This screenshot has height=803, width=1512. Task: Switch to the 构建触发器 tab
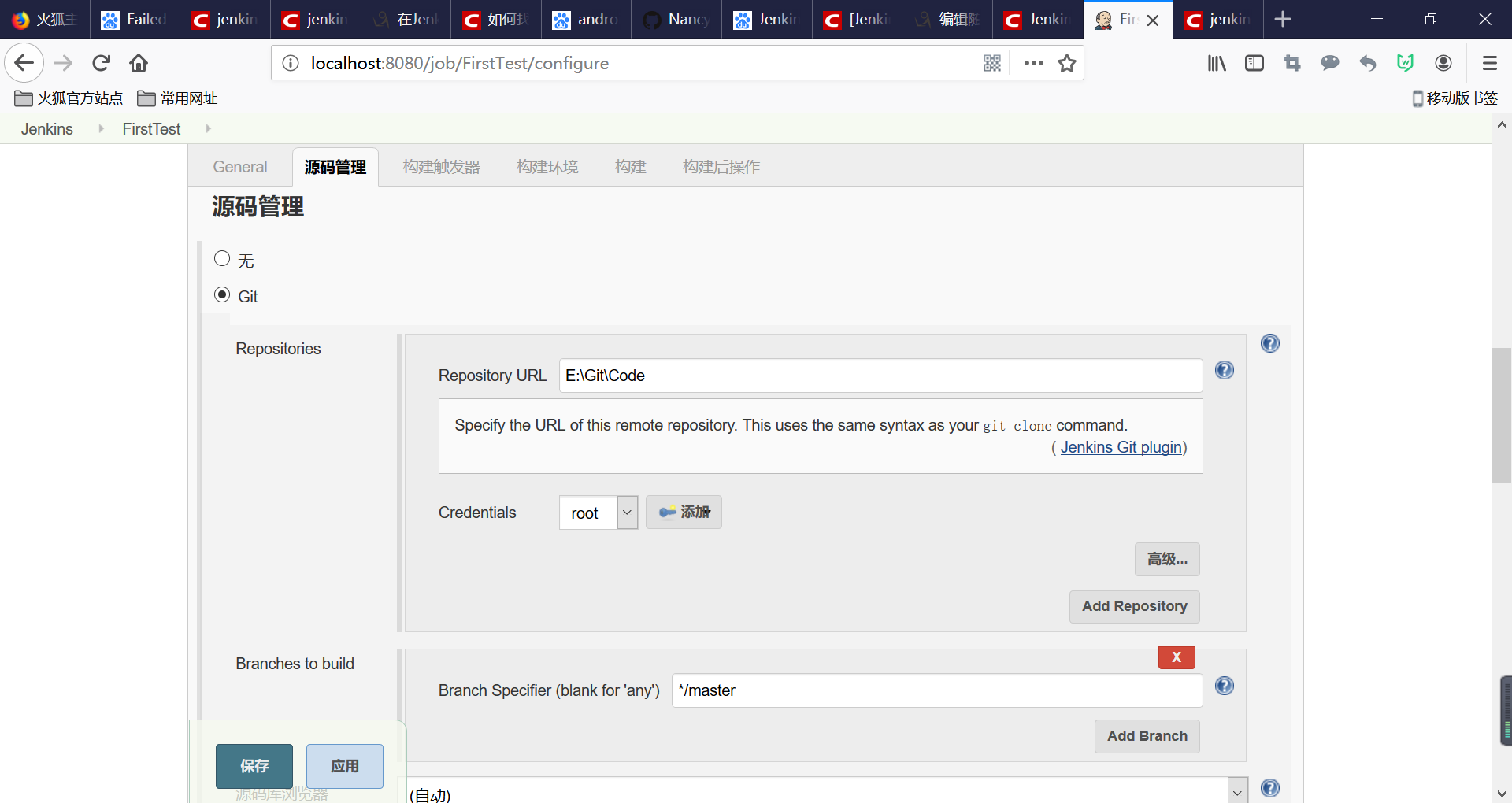pyautogui.click(x=442, y=167)
